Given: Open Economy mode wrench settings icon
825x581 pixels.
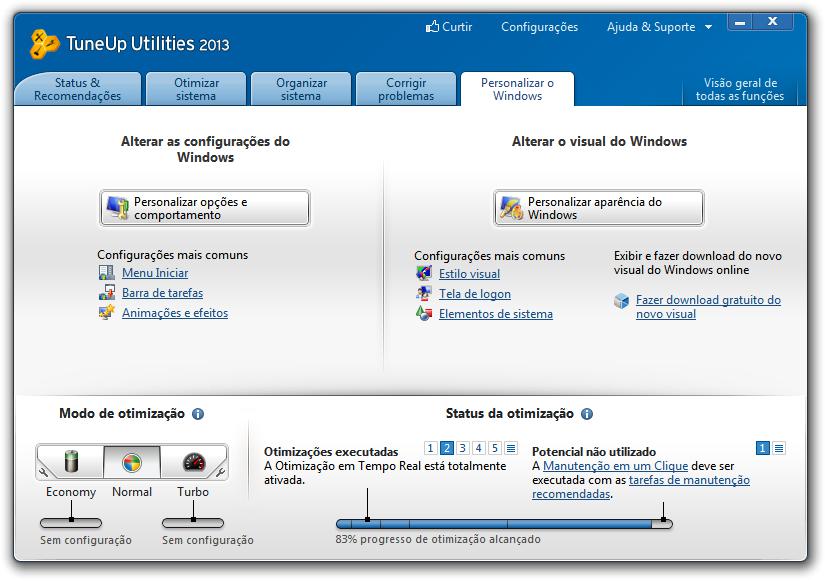Looking at the screenshot, I should click(x=44, y=473).
